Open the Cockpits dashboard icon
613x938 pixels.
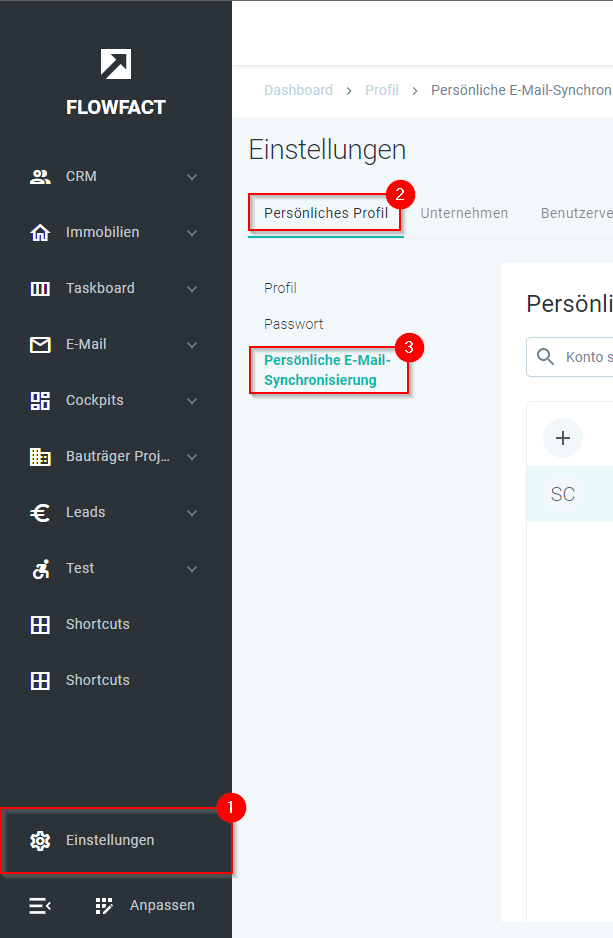pyautogui.click(x=40, y=401)
